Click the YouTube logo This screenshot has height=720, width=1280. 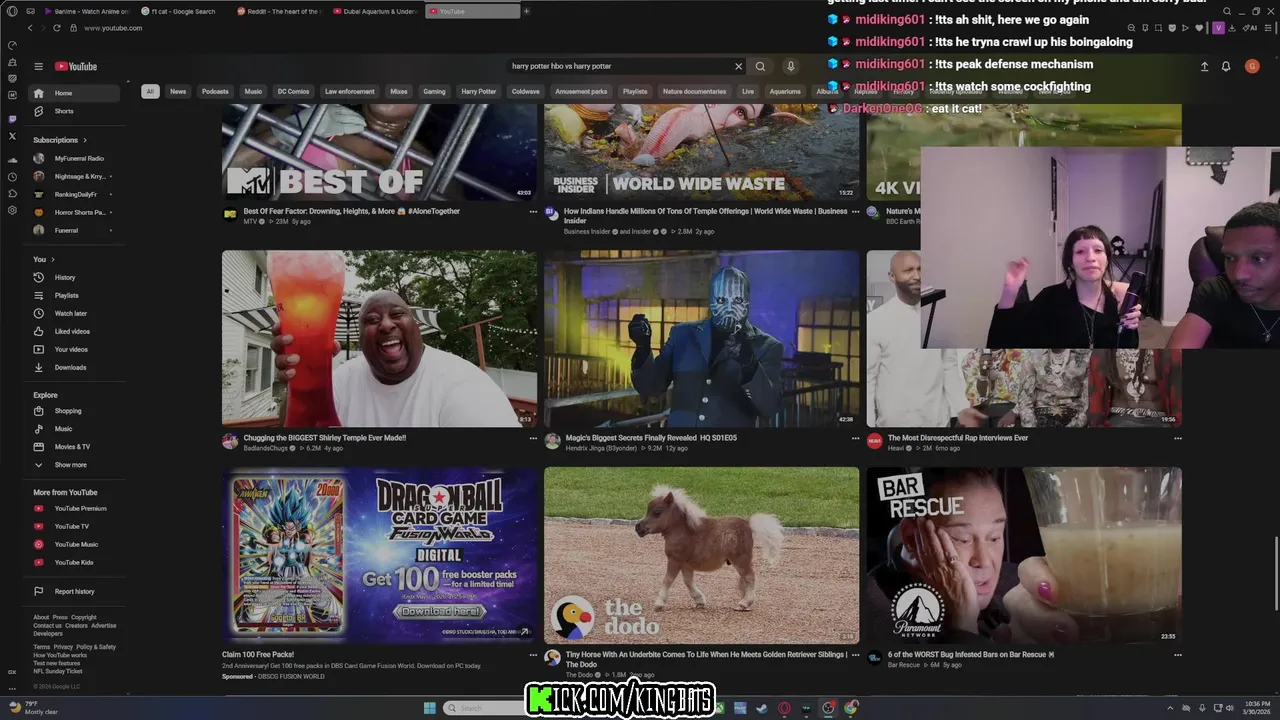76,67
